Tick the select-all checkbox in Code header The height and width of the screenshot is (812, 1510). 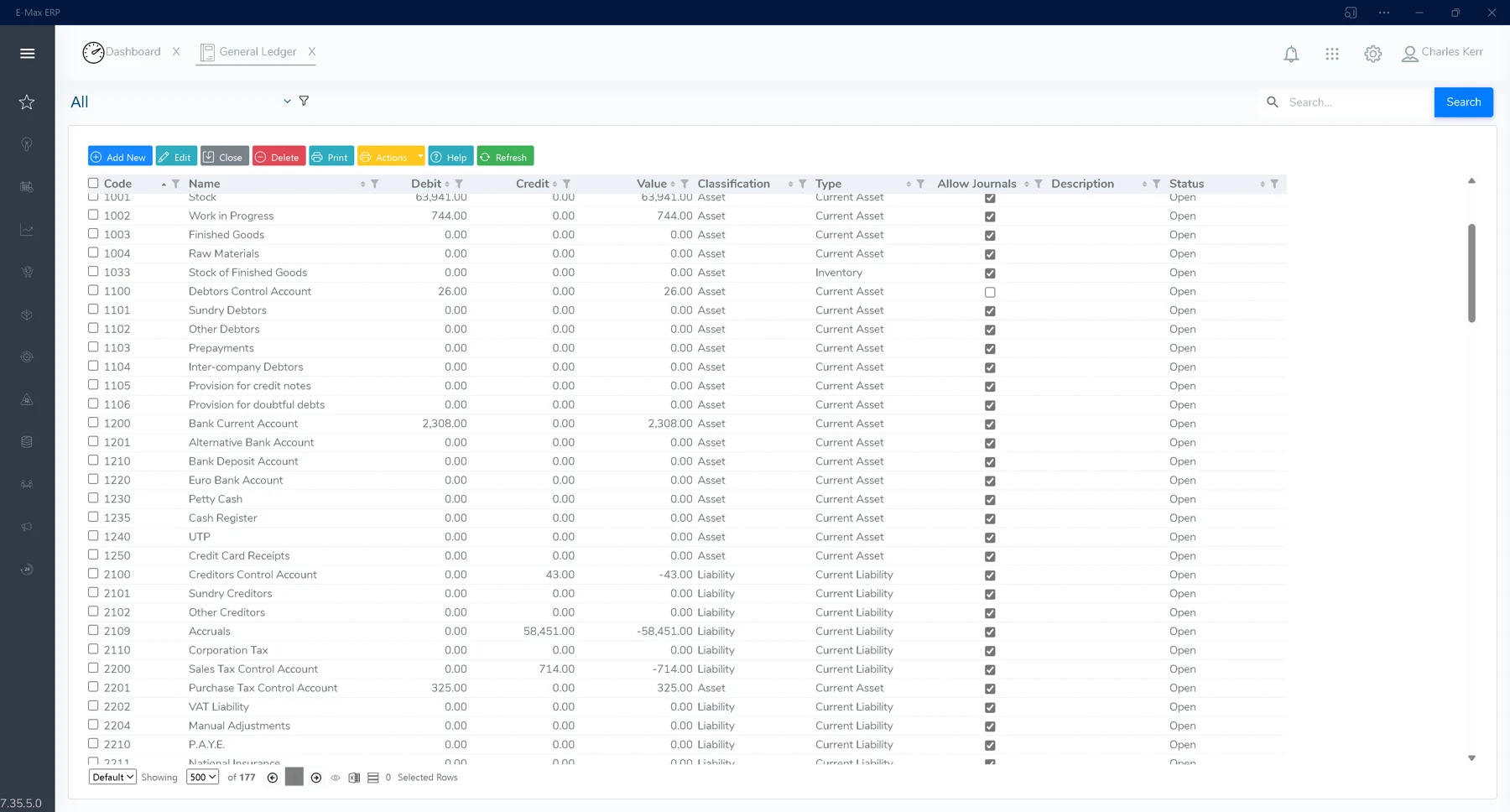pyautogui.click(x=93, y=183)
